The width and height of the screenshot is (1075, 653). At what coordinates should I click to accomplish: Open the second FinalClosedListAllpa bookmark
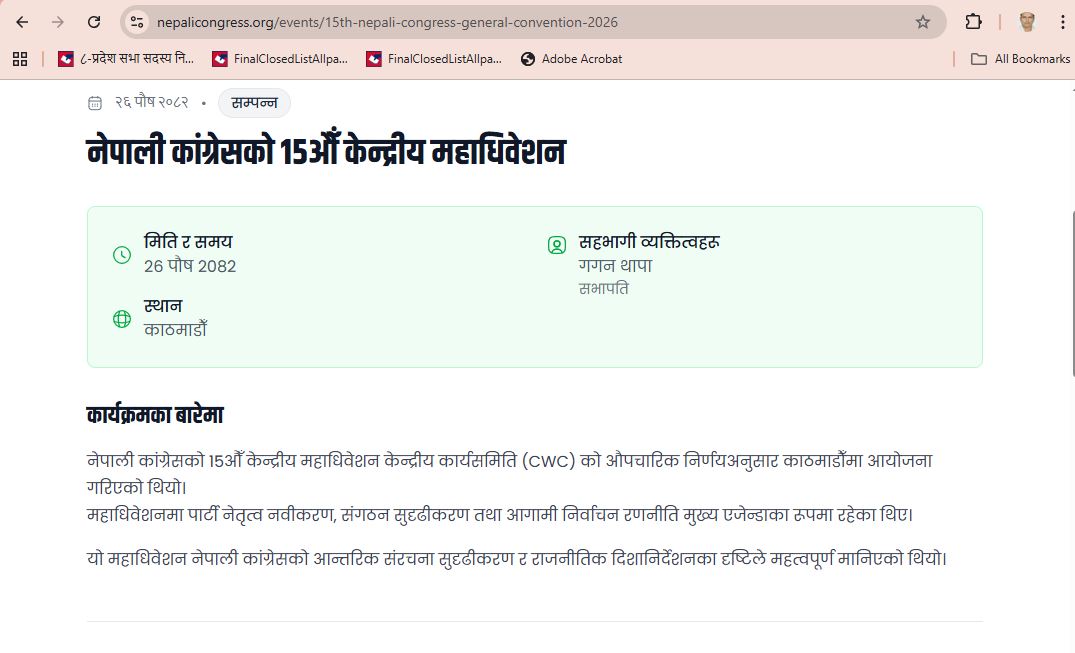[x=434, y=59]
